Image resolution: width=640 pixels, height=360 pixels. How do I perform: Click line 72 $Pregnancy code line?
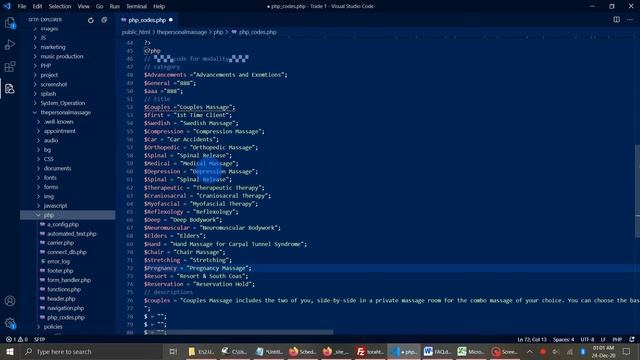pyautogui.click(x=198, y=268)
